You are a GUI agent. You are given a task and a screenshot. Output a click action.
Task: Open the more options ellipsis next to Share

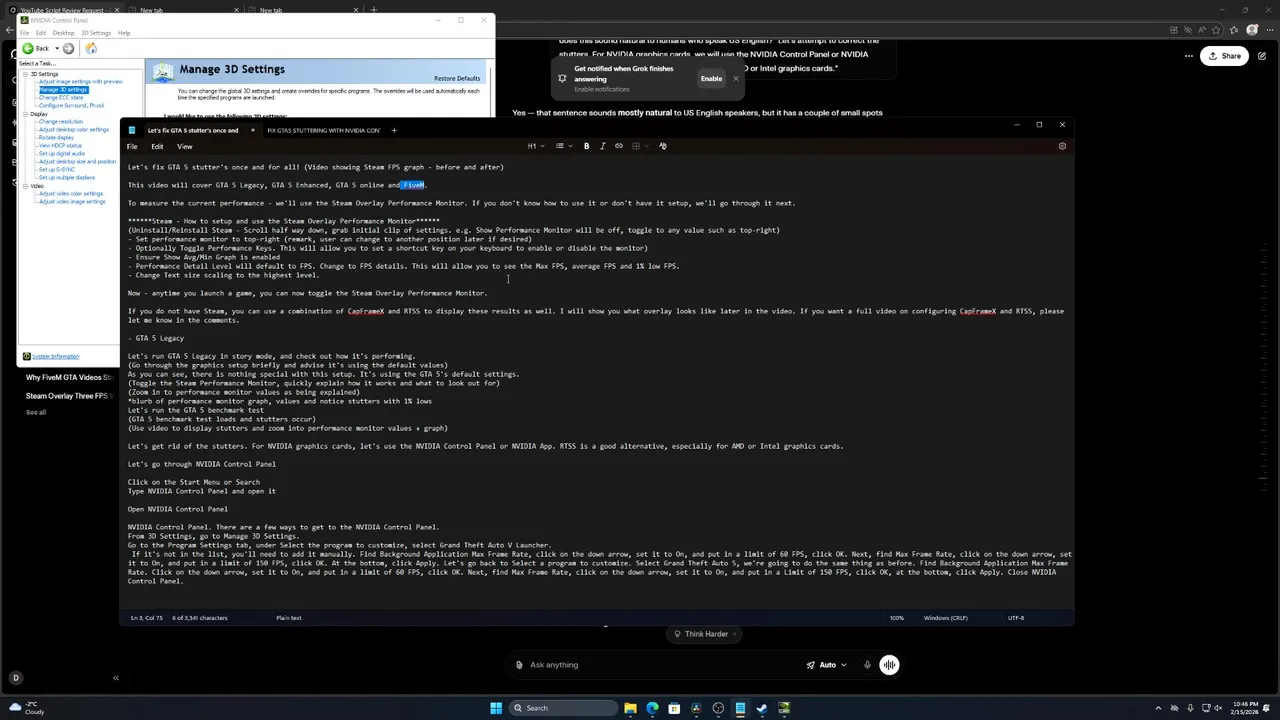1189,56
